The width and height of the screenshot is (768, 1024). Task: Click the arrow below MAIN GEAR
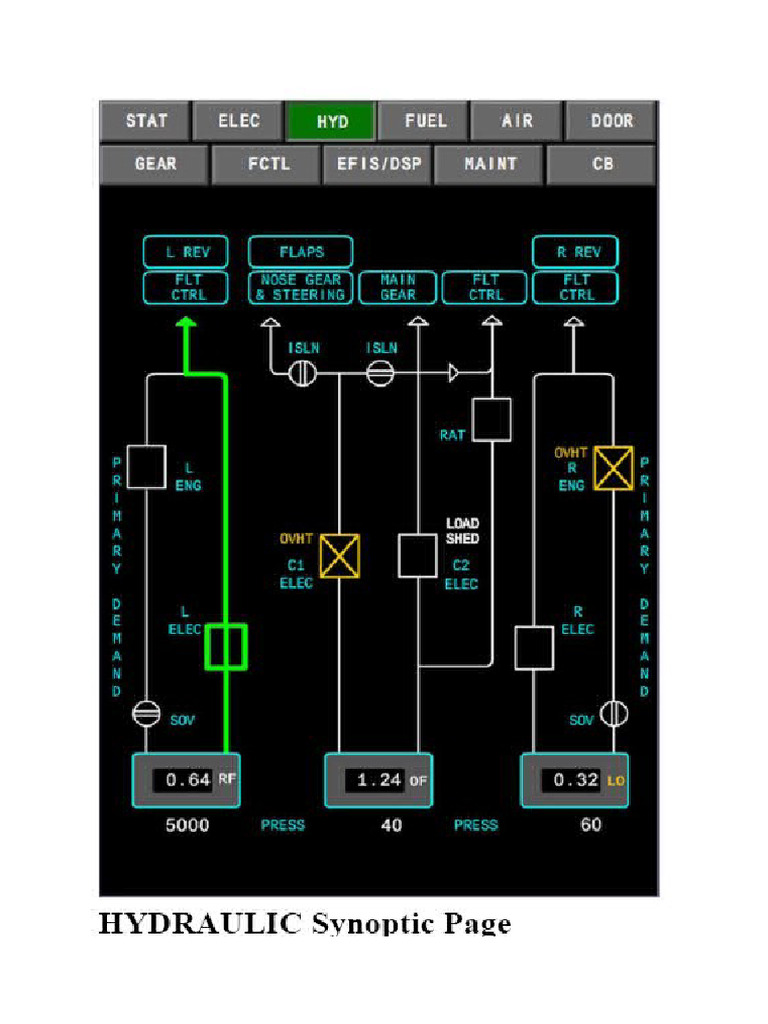click(x=418, y=322)
